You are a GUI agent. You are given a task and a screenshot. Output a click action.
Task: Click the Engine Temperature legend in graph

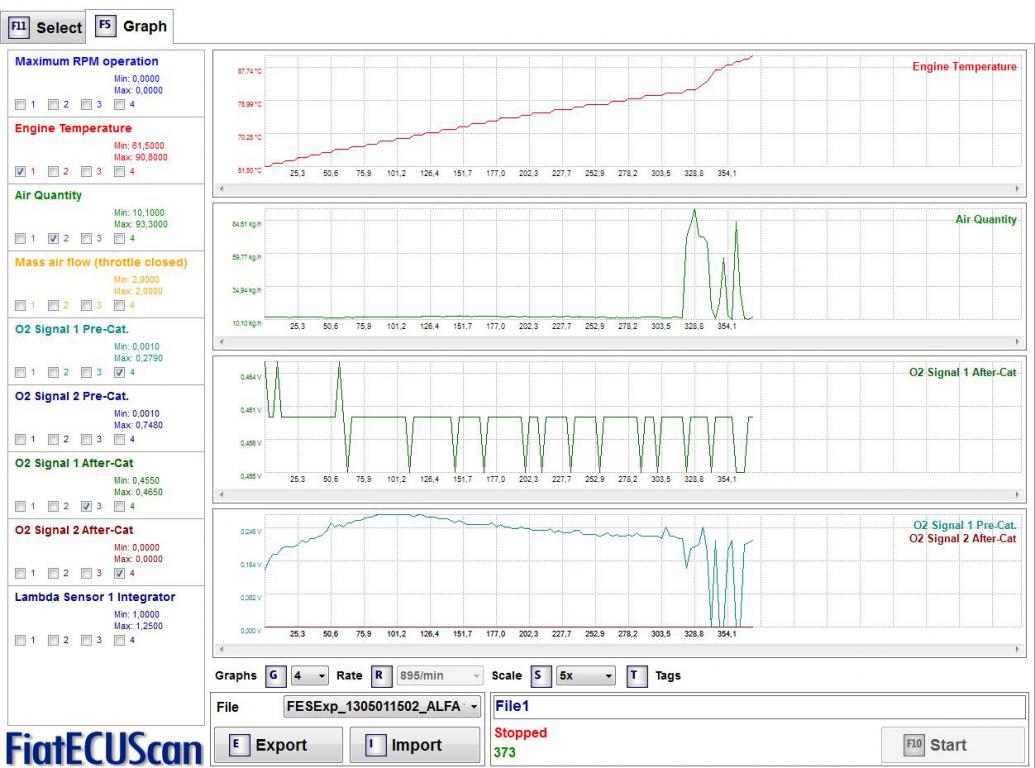pos(964,67)
